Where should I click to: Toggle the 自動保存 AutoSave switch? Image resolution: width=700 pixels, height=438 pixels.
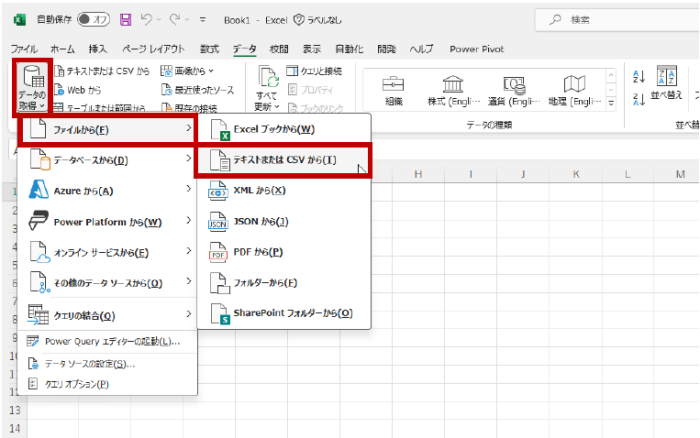[x=93, y=19]
